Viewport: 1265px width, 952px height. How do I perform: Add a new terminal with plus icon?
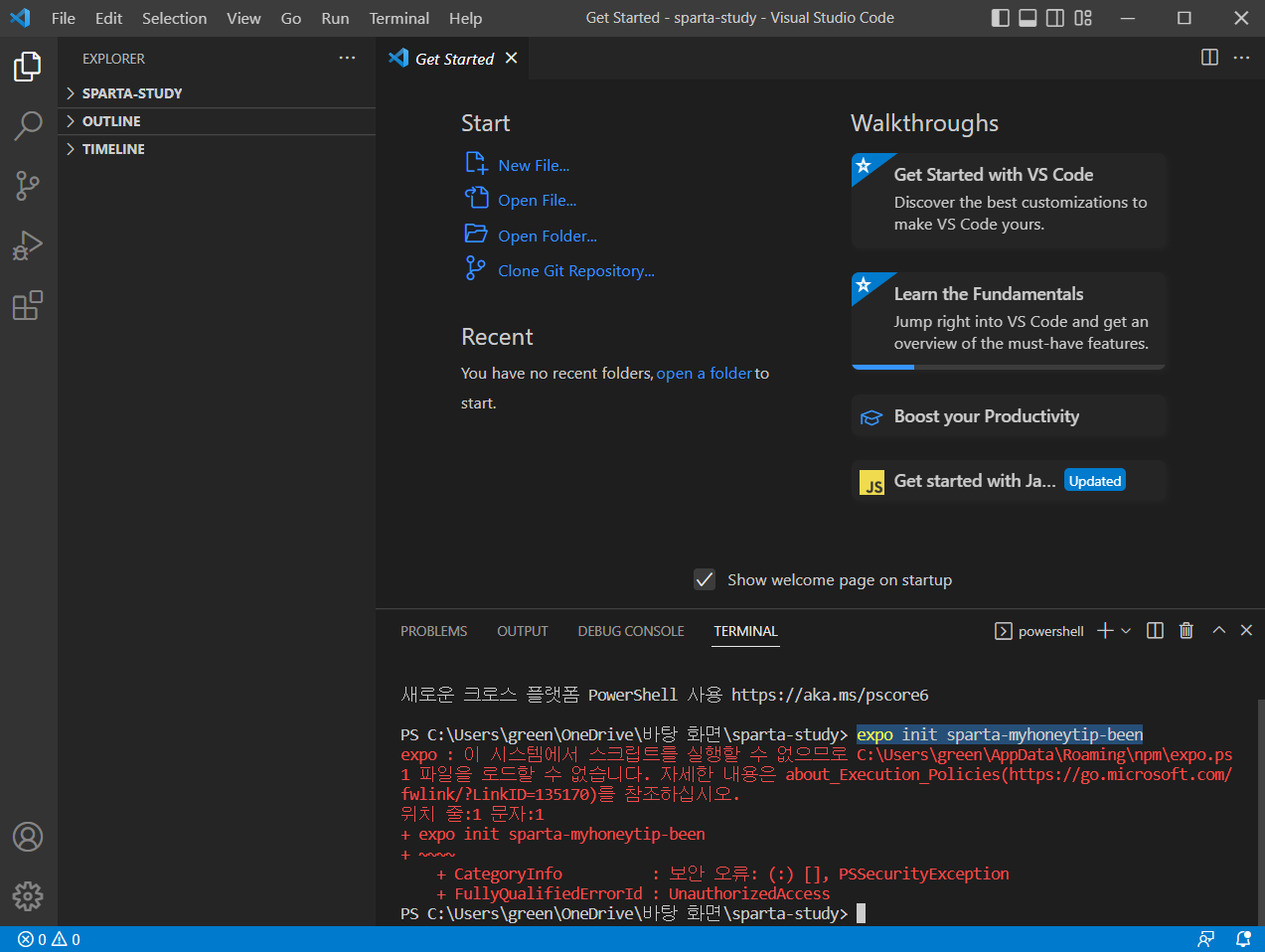1105,631
